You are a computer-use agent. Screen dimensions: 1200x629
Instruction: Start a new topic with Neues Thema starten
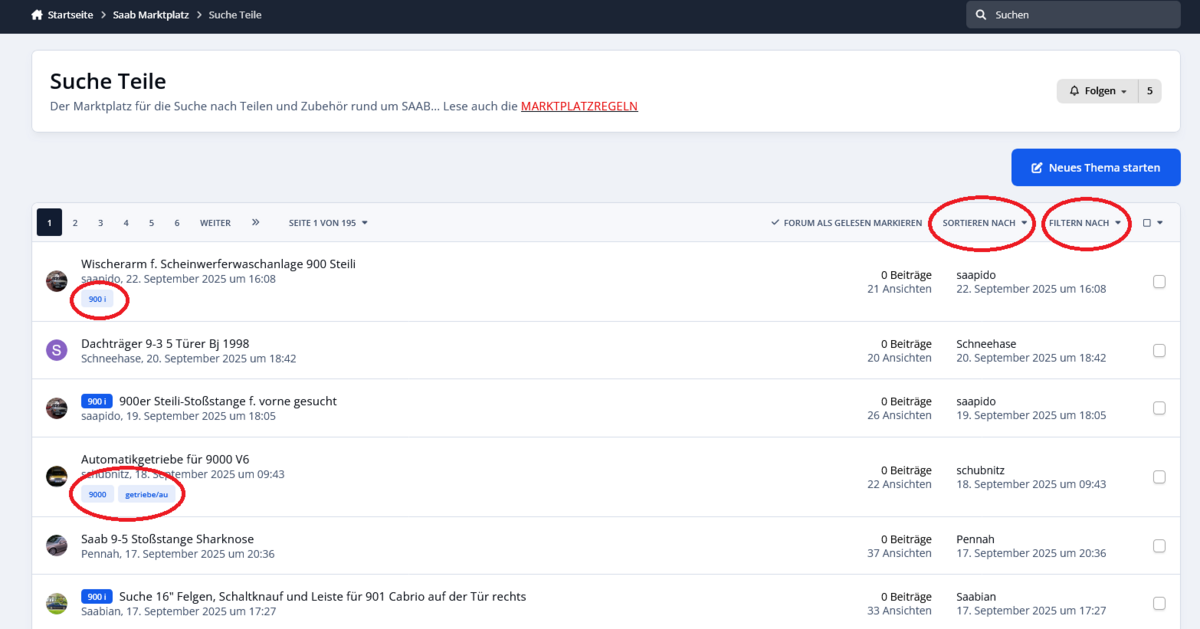1096,168
